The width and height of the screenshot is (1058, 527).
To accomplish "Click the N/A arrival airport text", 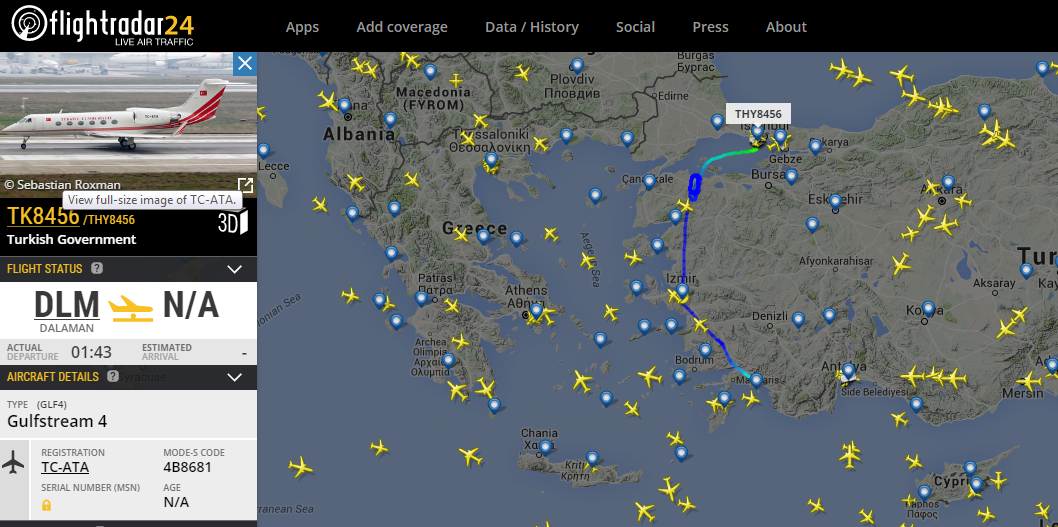I will click(191, 305).
